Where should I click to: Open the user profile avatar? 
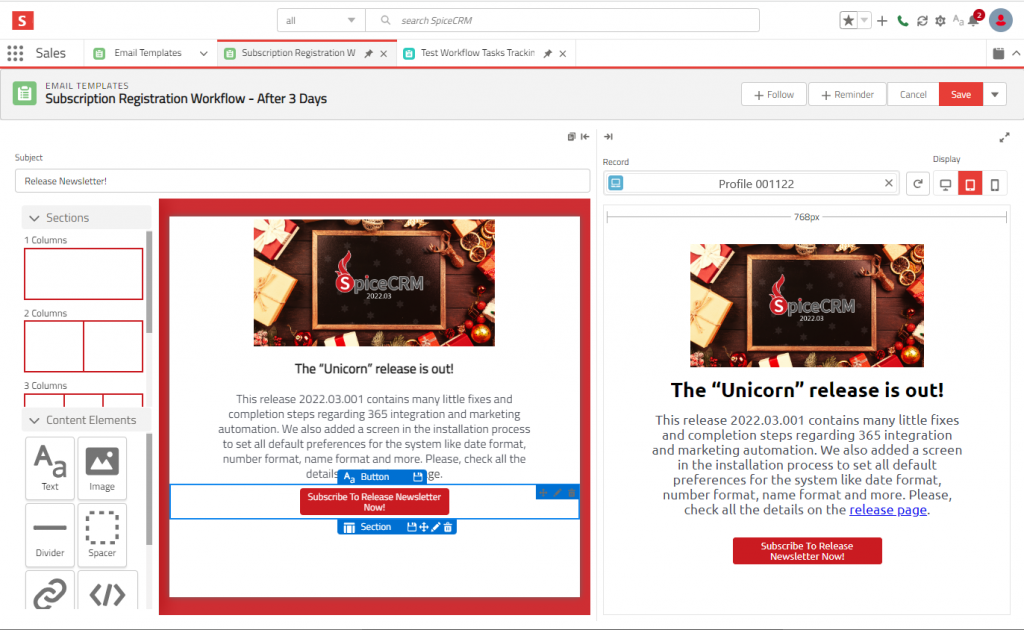1000,20
